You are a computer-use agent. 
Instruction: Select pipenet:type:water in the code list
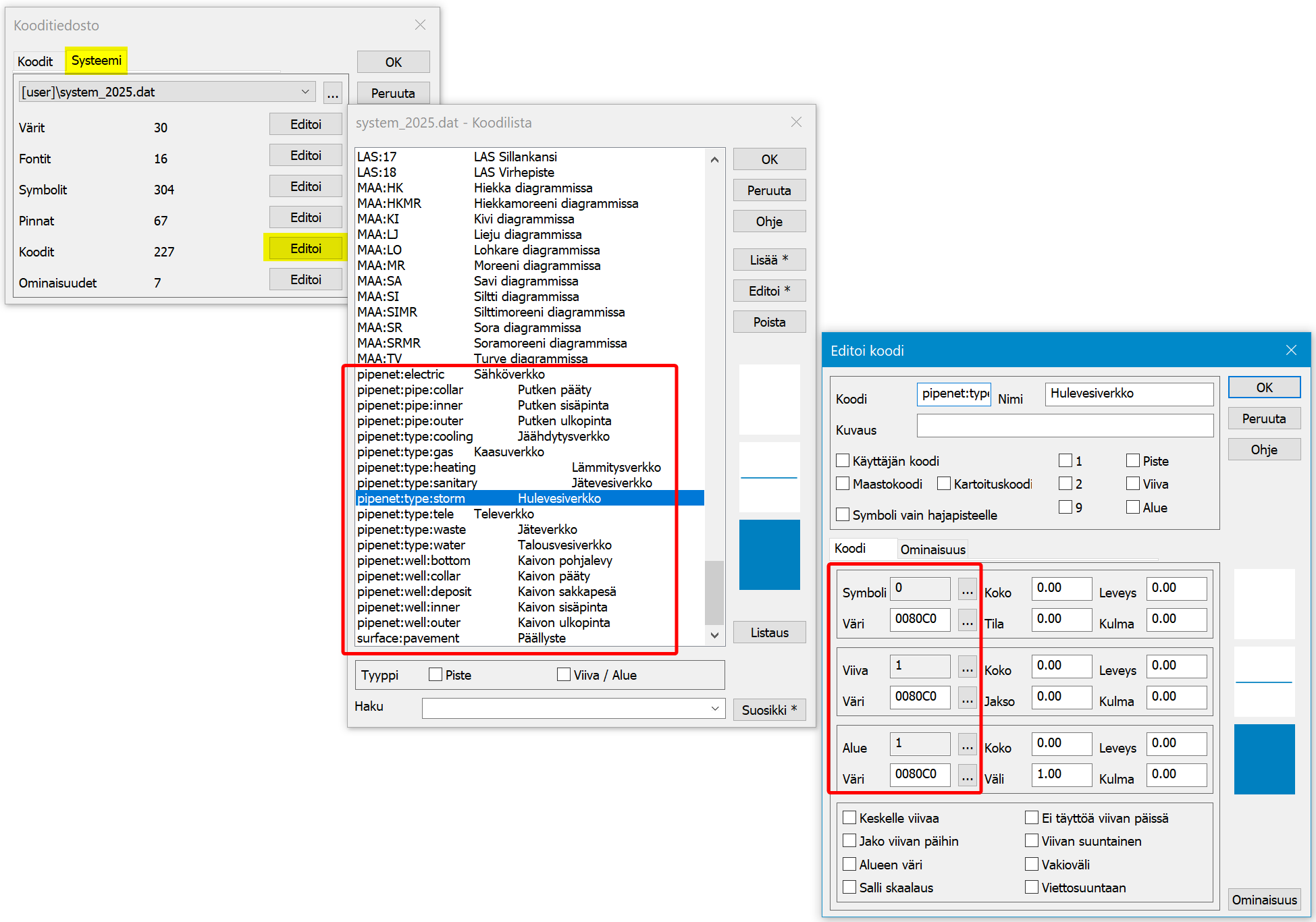click(x=411, y=545)
